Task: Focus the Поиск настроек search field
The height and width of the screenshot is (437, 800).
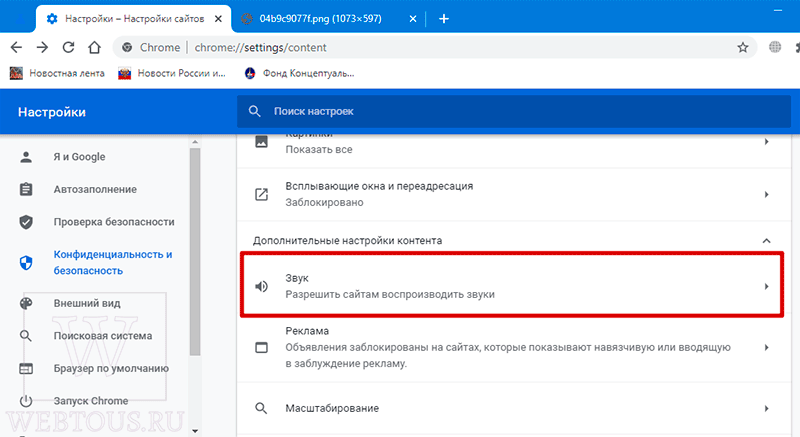Action: point(514,111)
